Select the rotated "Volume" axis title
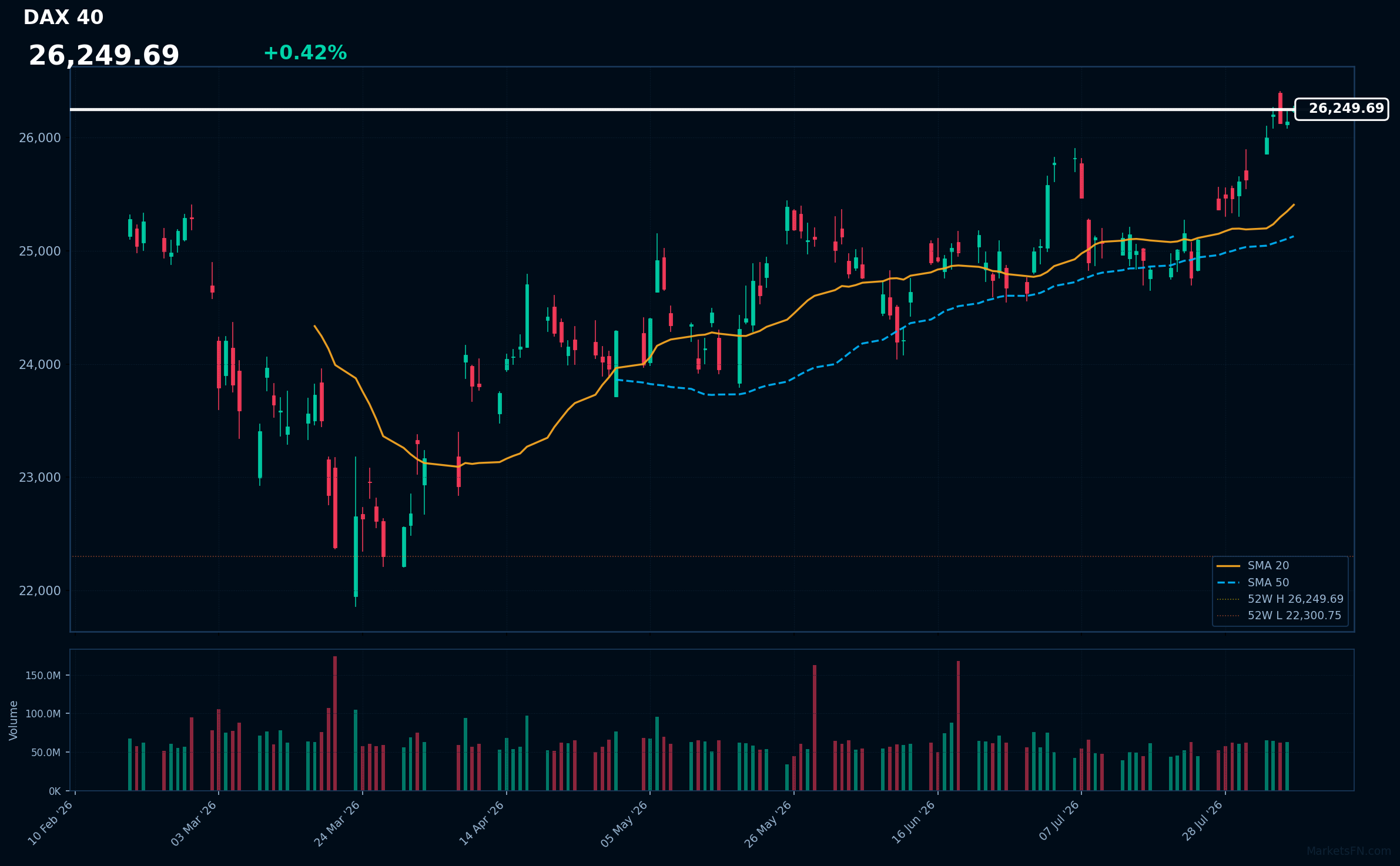This screenshot has height=866, width=1400. (14, 720)
